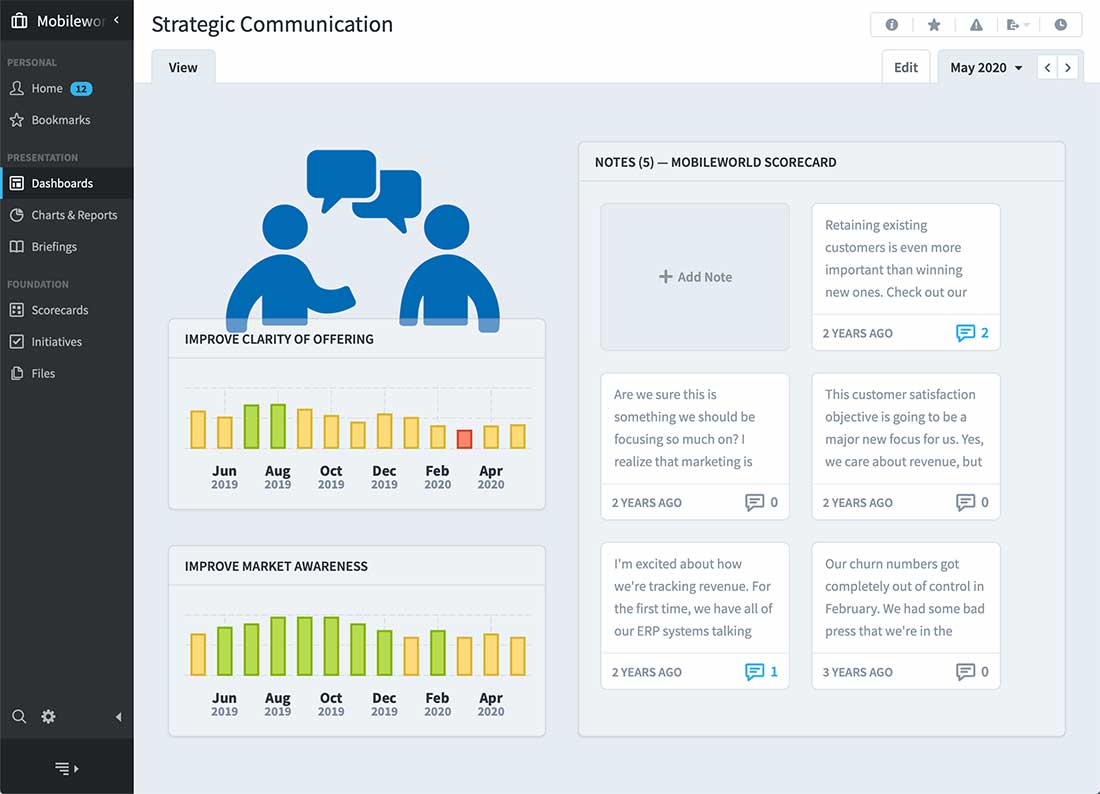Go to previous period arrow

point(1047,68)
